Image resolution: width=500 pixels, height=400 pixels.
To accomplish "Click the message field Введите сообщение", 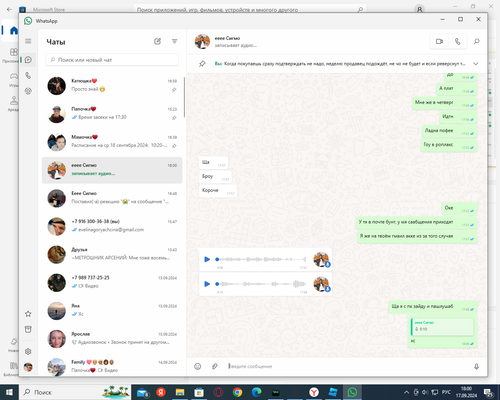I will (x=347, y=366).
